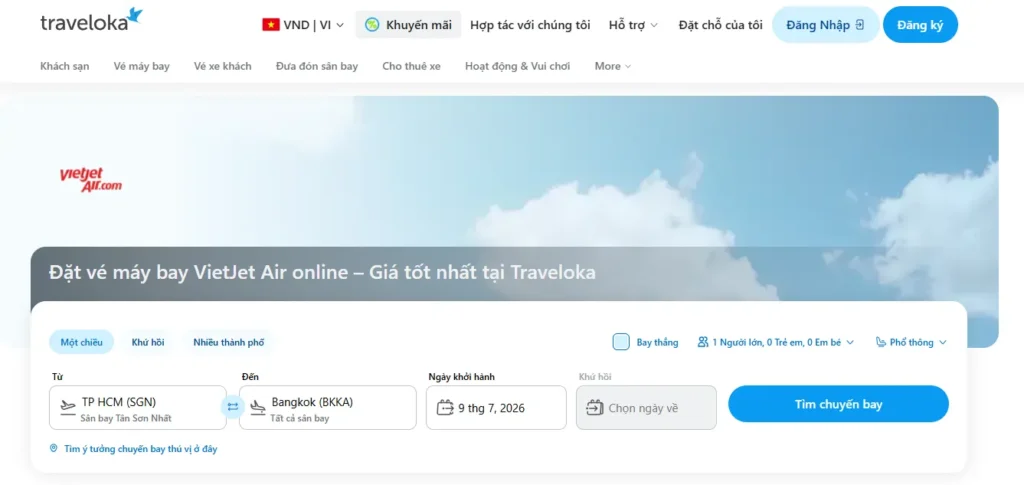Click the 9 thg 7, 2026 date field
The width and height of the screenshot is (1024, 485).
pos(496,407)
